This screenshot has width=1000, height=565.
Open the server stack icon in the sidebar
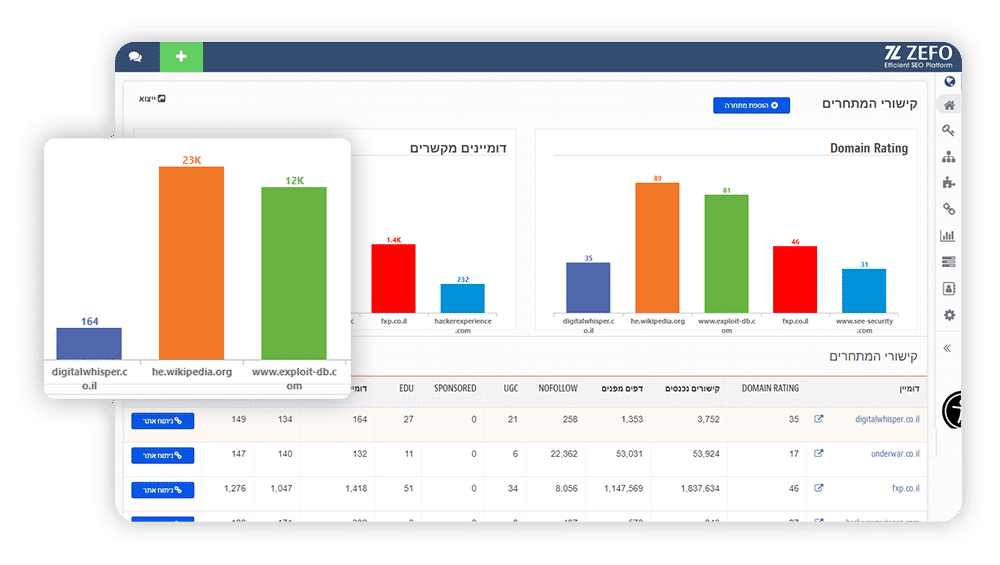click(948, 262)
